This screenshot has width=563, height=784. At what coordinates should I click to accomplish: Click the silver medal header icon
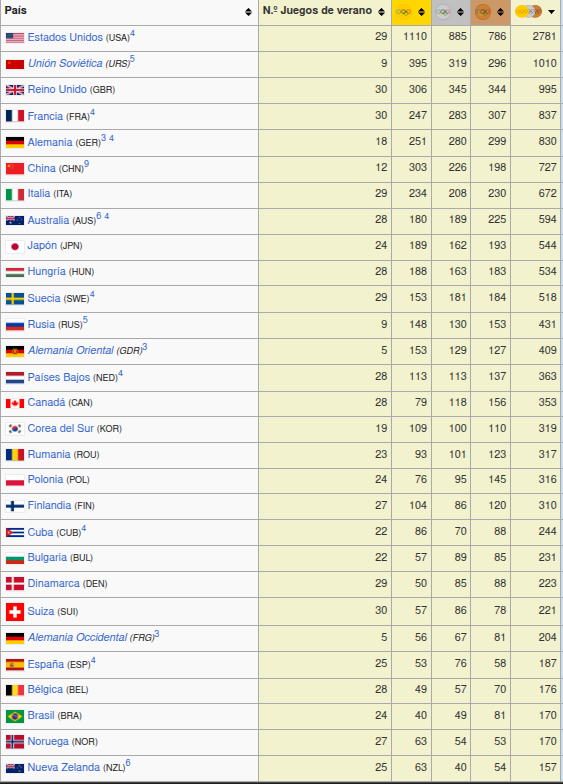[x=443, y=12]
